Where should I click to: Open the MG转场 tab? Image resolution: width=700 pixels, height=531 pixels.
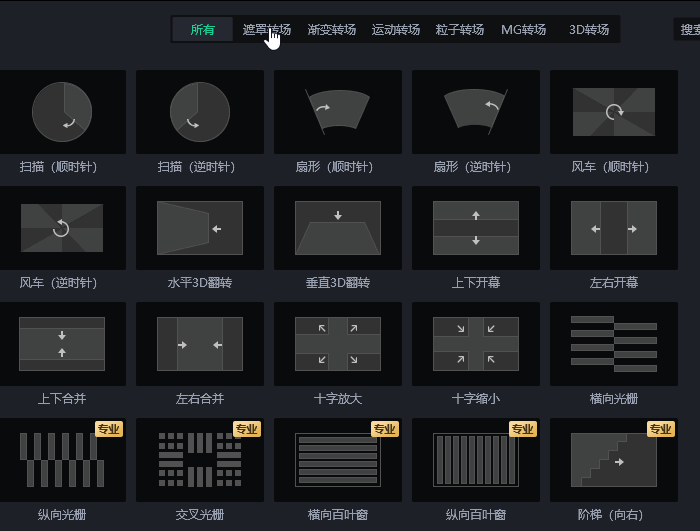[x=524, y=30]
